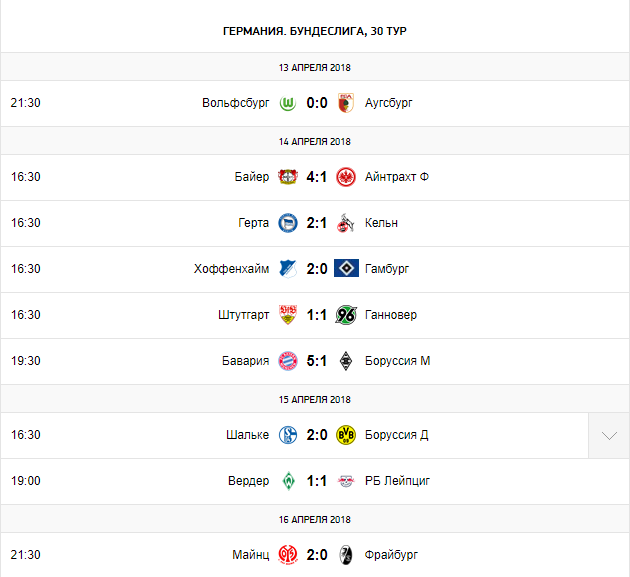Expand the Шальке vs Боруссия Д match details
This screenshot has width=630, height=577.
tap(609, 435)
